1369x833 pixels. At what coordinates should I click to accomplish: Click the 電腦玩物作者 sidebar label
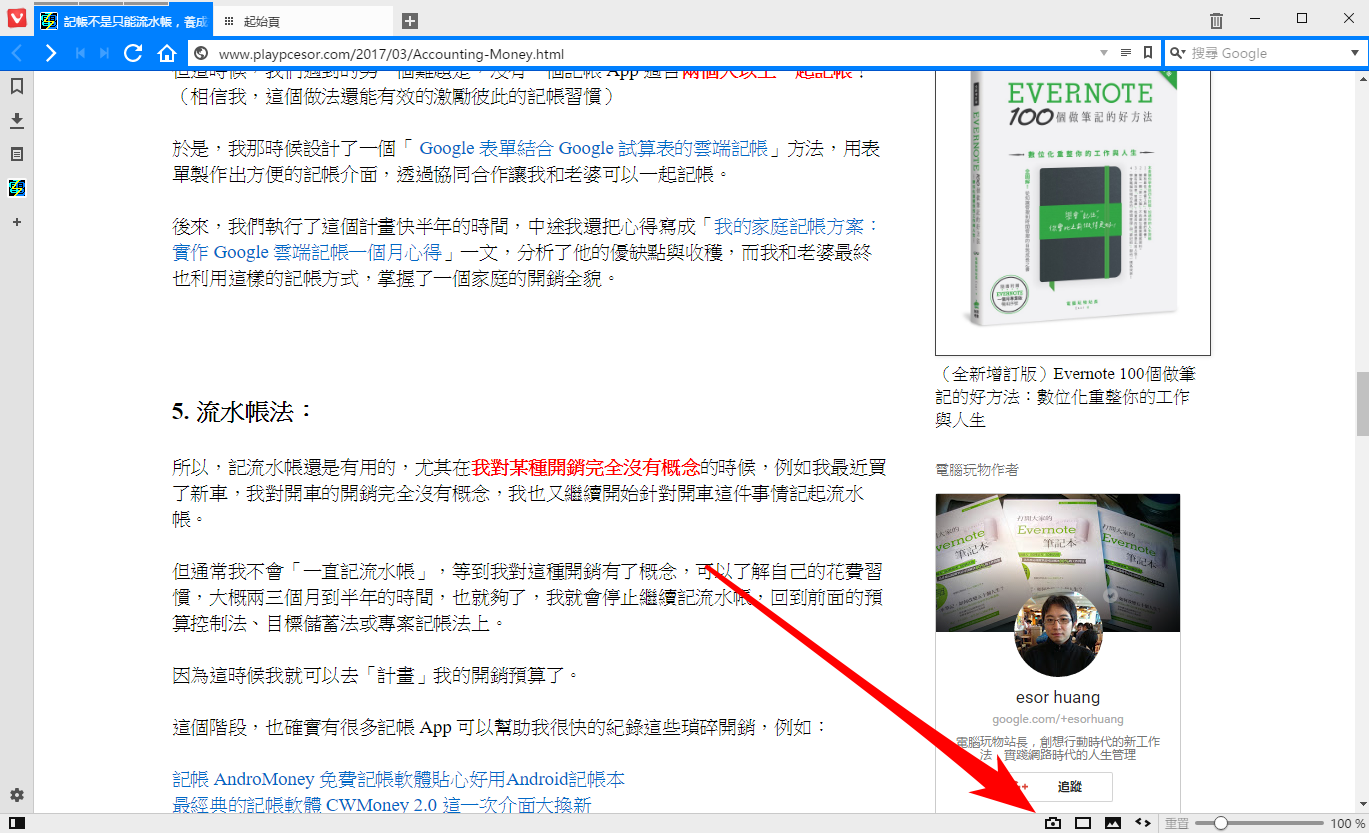[x=977, y=469]
